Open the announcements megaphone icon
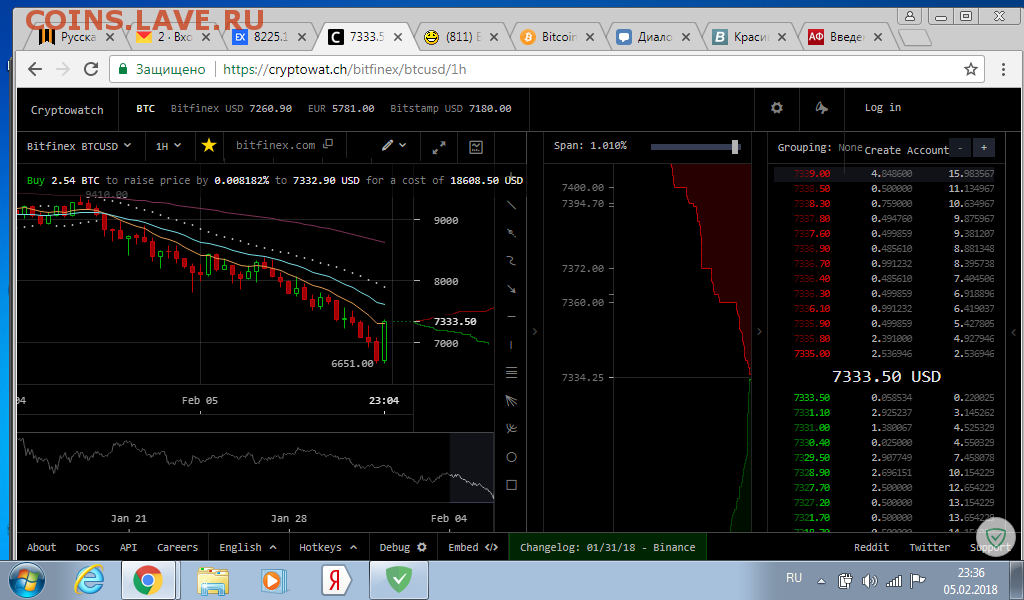Screen dimensions: 1024x600 click(x=822, y=108)
